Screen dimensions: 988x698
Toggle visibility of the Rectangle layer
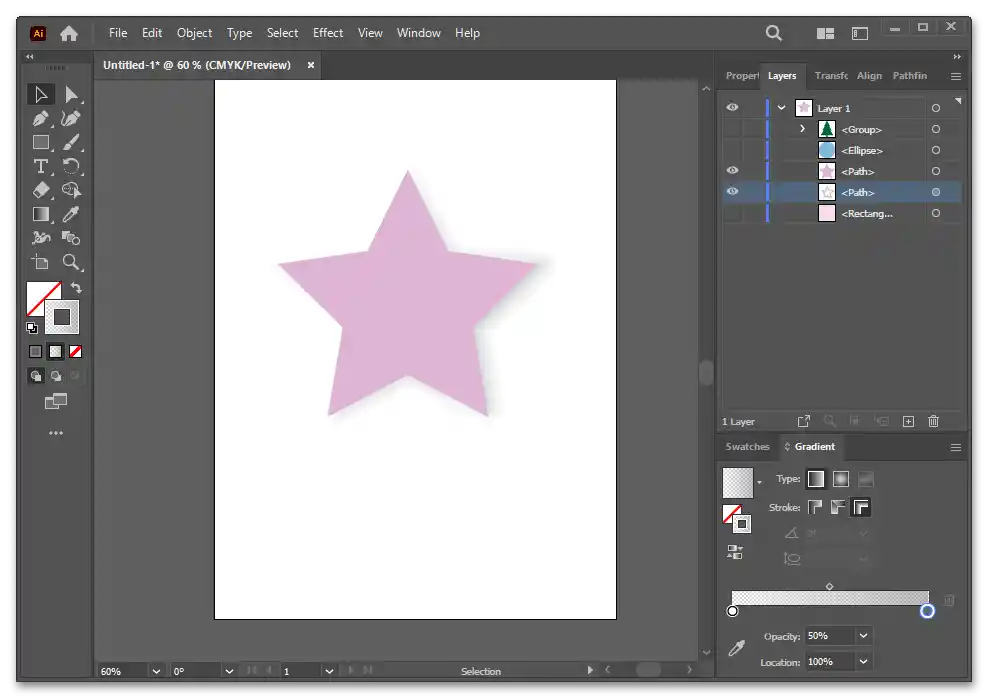coord(733,213)
